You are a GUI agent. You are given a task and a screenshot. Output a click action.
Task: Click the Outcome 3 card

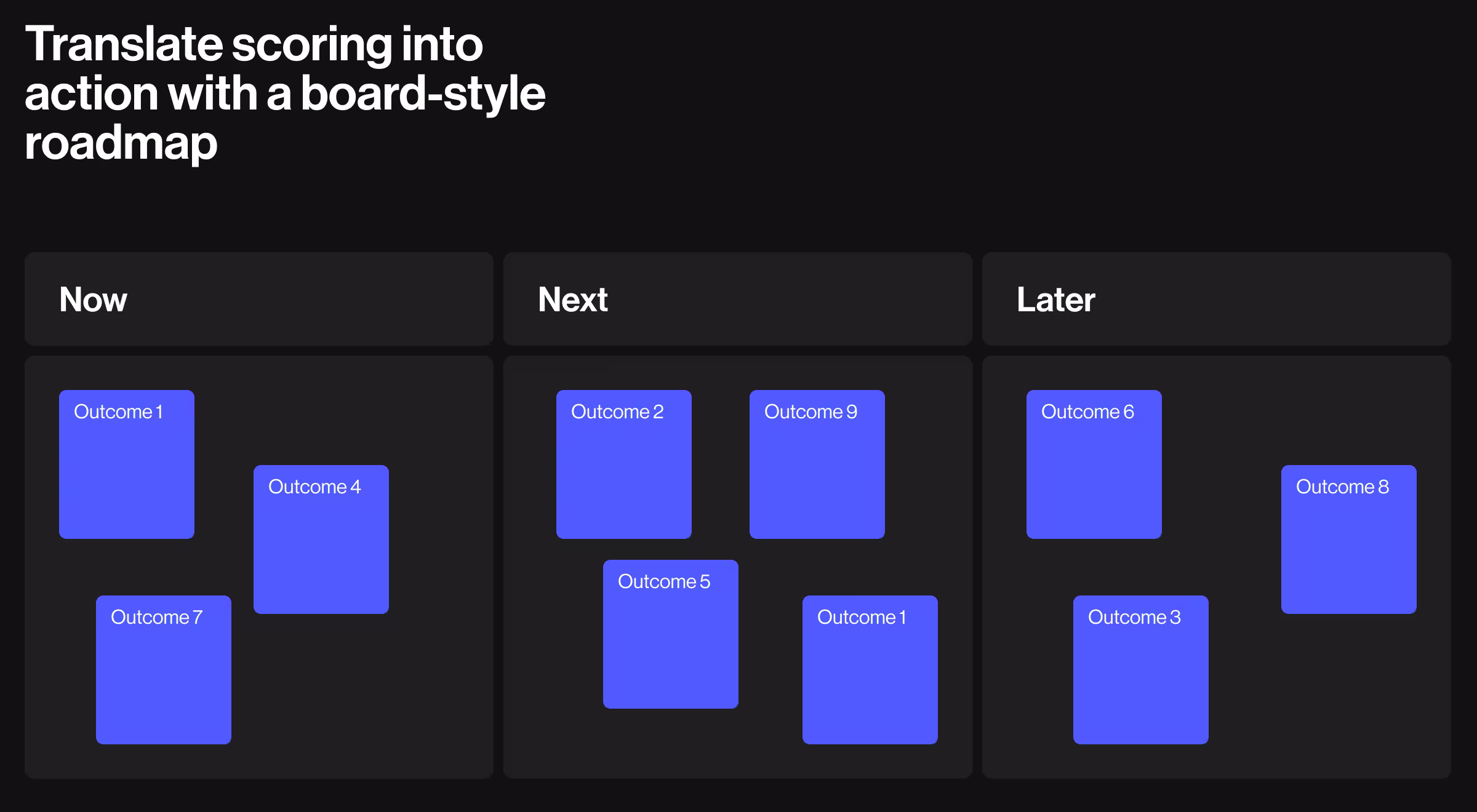click(x=1140, y=671)
